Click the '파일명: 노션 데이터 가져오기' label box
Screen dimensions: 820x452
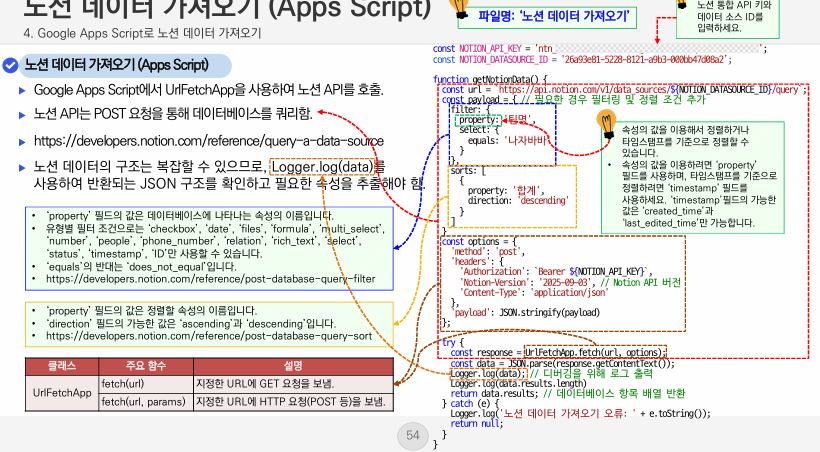[547, 17]
